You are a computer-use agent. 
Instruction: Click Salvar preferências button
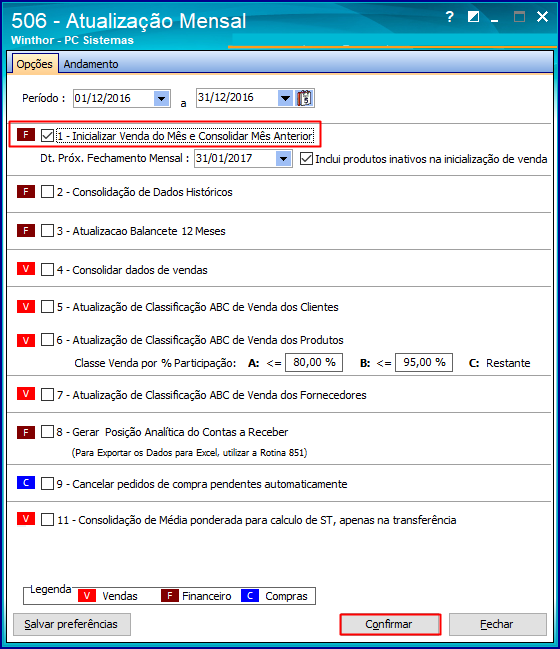72,624
